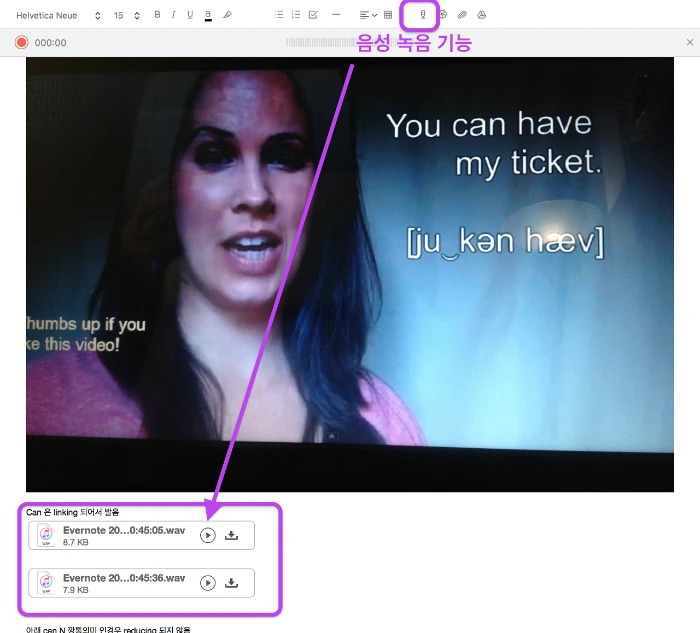Open the font size 15 dropdown

[x=127, y=16]
